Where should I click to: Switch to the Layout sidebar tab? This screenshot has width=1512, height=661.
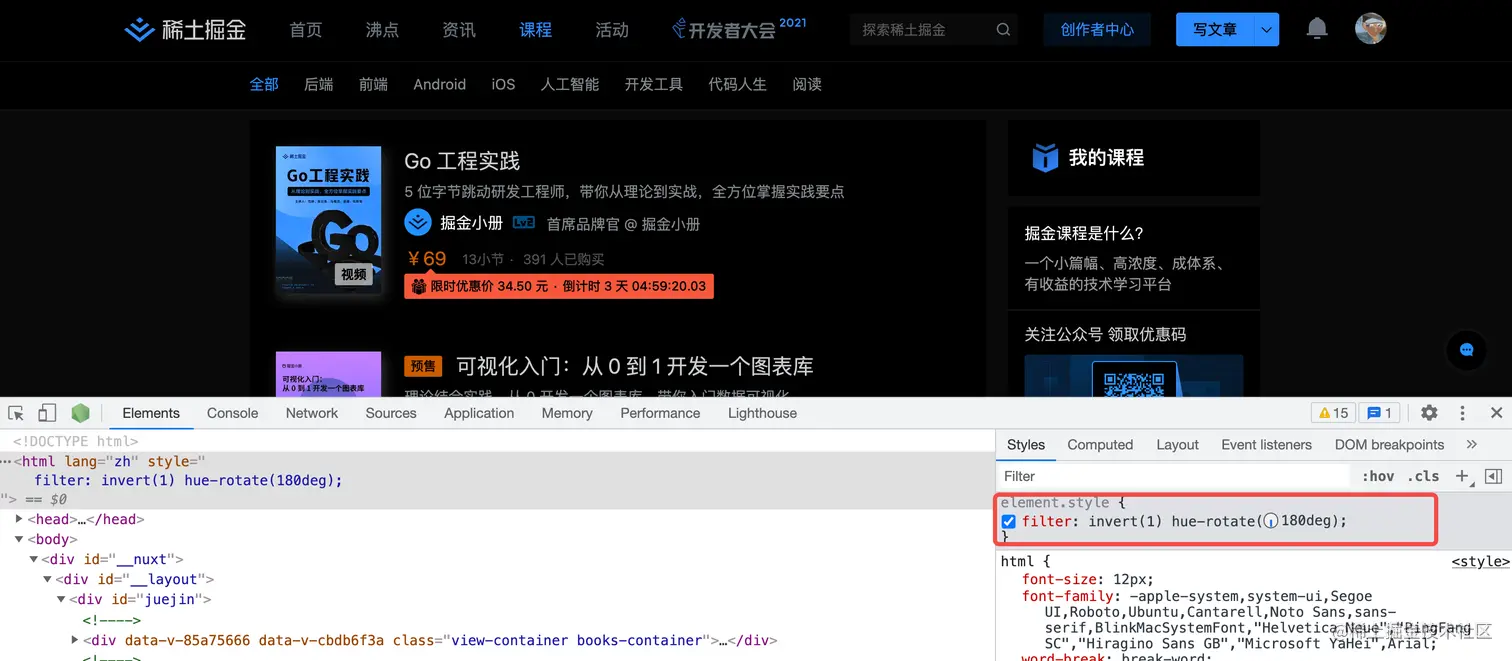1177,444
